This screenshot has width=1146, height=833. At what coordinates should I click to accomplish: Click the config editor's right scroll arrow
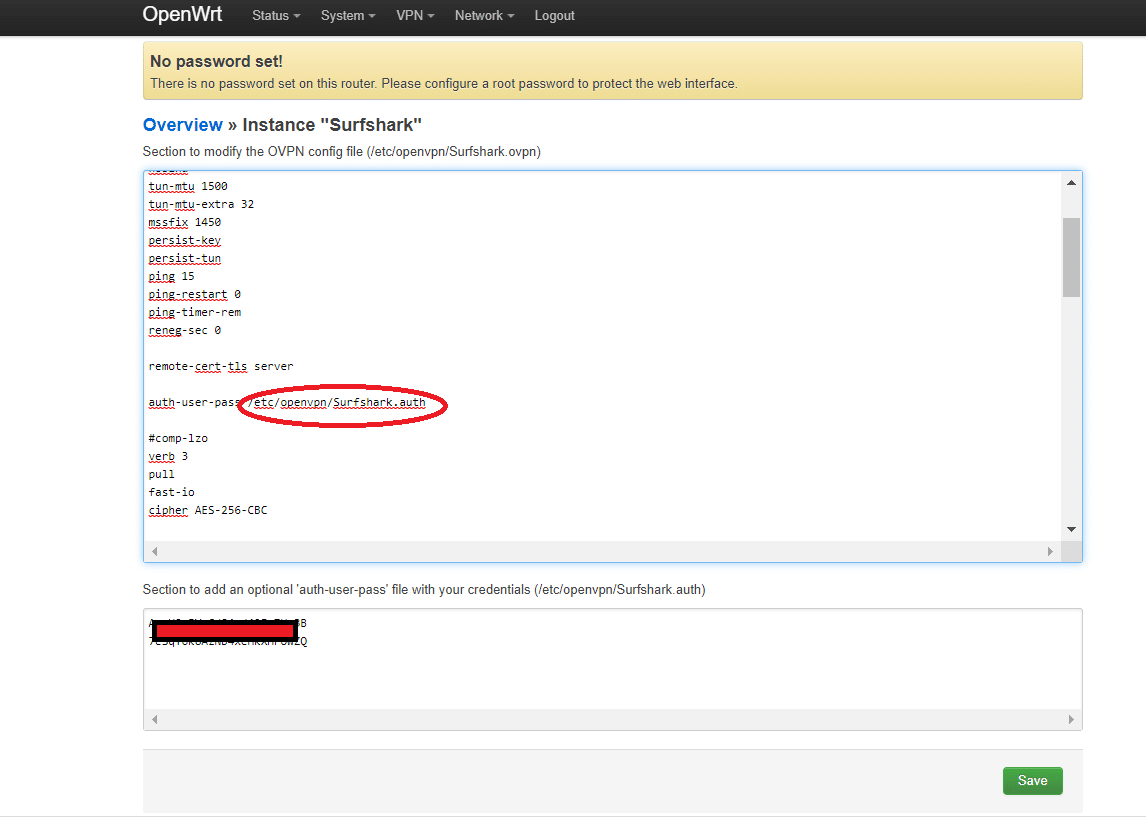point(1050,551)
